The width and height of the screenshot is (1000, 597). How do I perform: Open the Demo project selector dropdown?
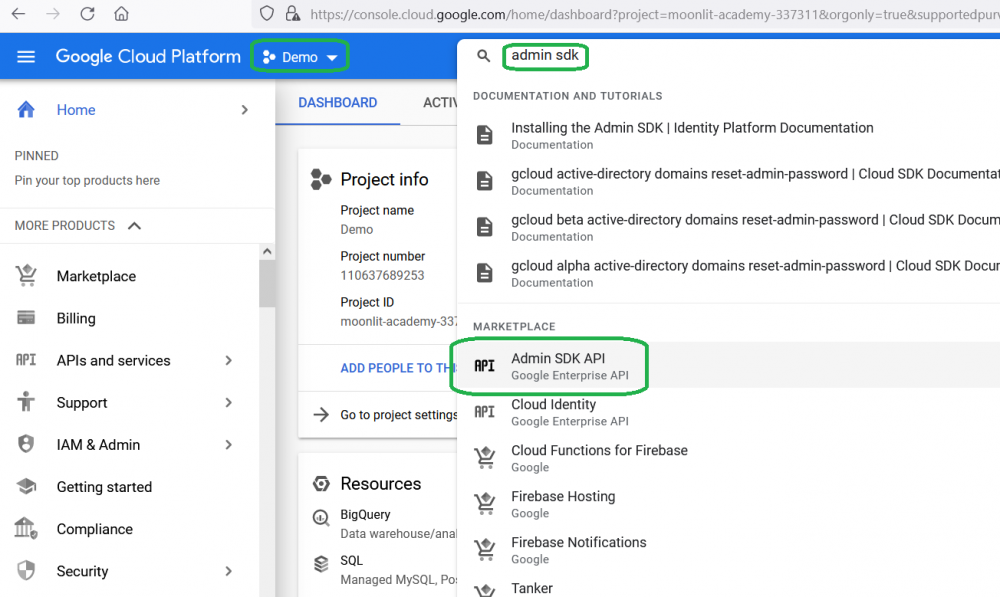tap(299, 57)
